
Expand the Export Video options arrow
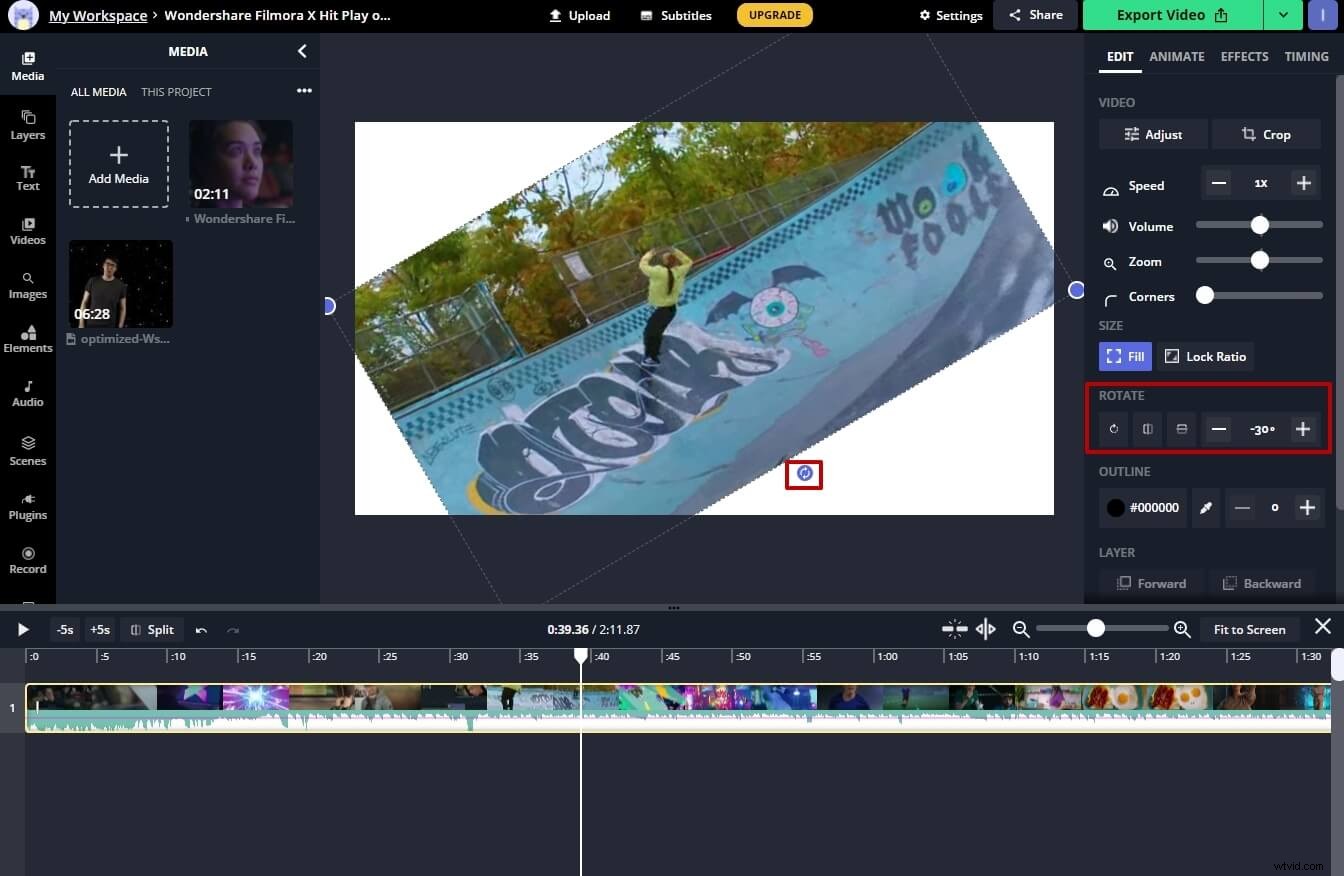tap(1283, 15)
